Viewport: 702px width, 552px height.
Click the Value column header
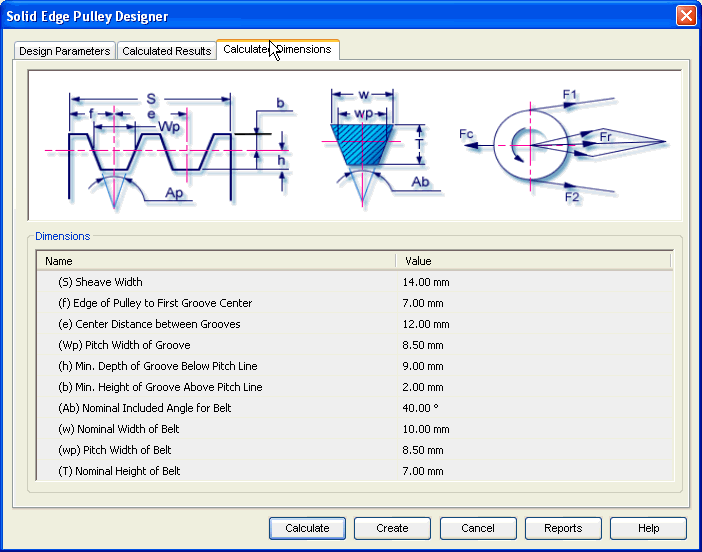[x=533, y=261]
